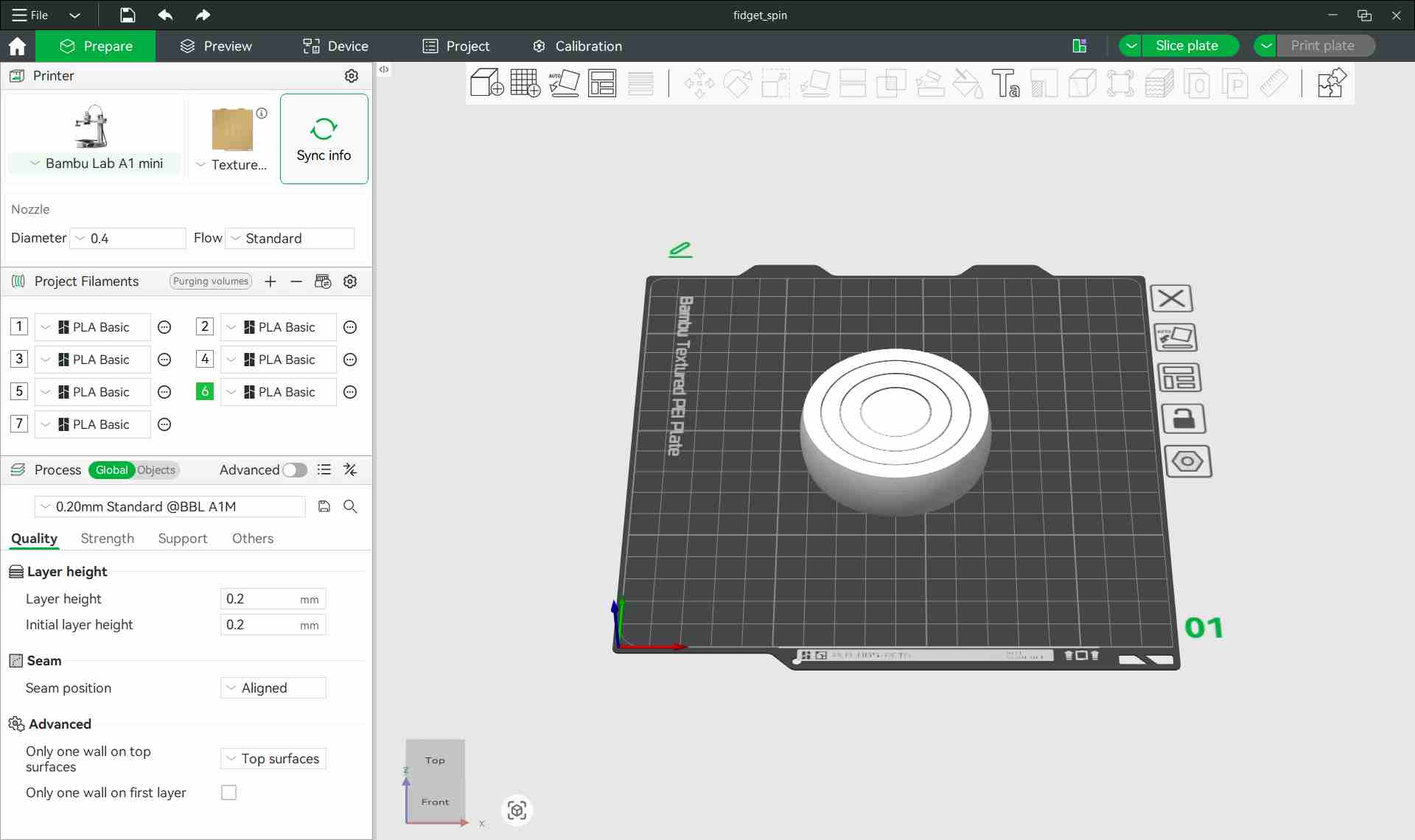
Task: Click the Auto-orient toolbar icon
Action: point(565,83)
